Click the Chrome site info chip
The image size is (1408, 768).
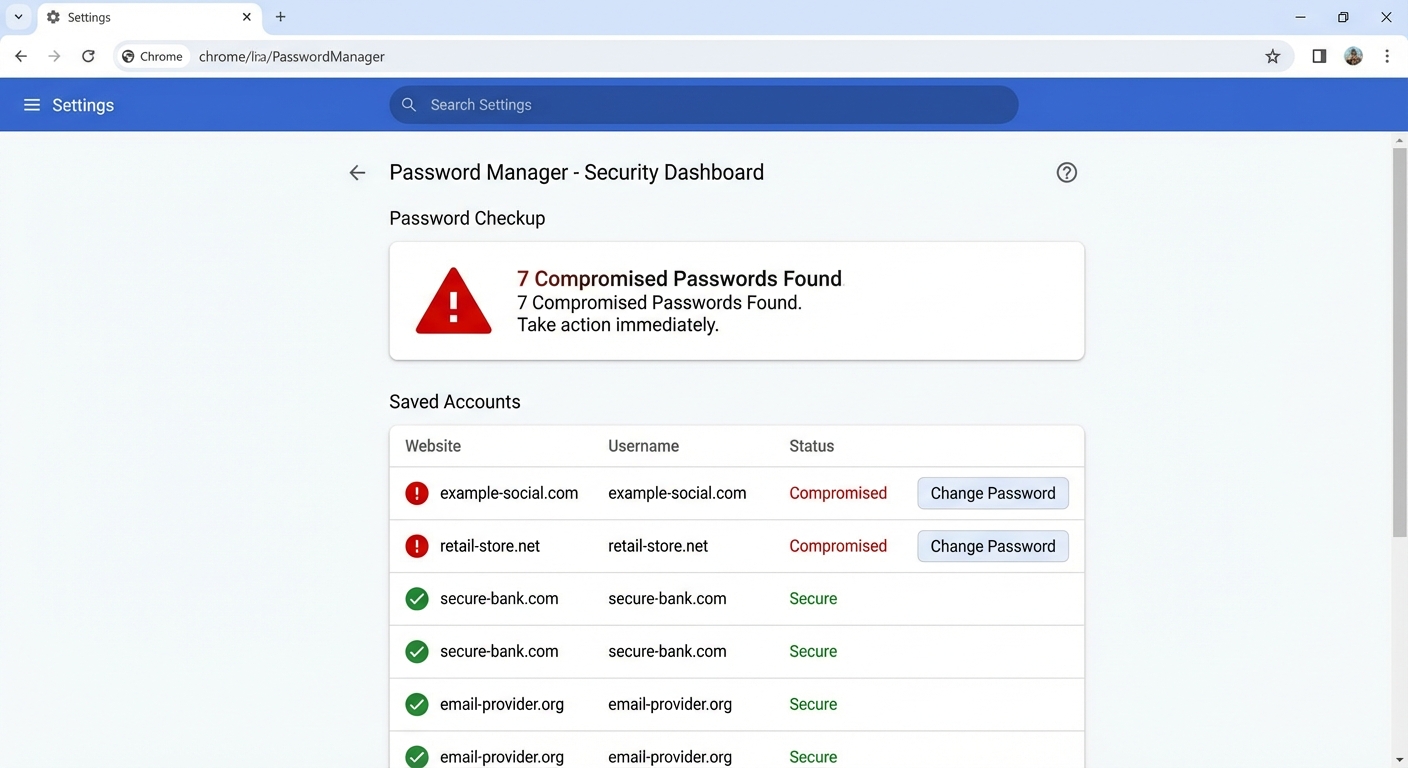[x=152, y=56]
